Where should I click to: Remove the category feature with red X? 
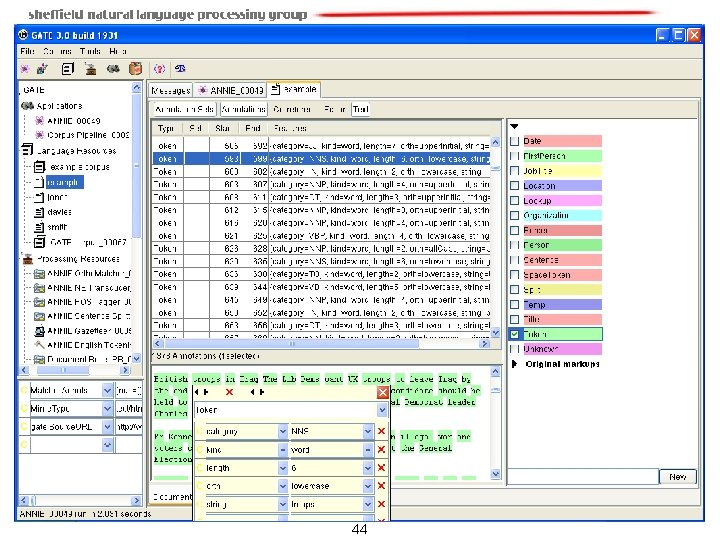(x=381, y=431)
